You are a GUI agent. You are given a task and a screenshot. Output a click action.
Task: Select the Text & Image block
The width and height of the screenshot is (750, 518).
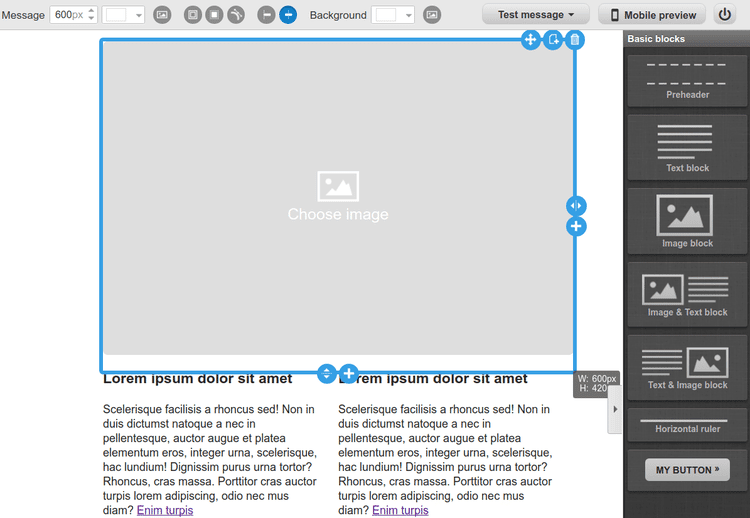[687, 367]
